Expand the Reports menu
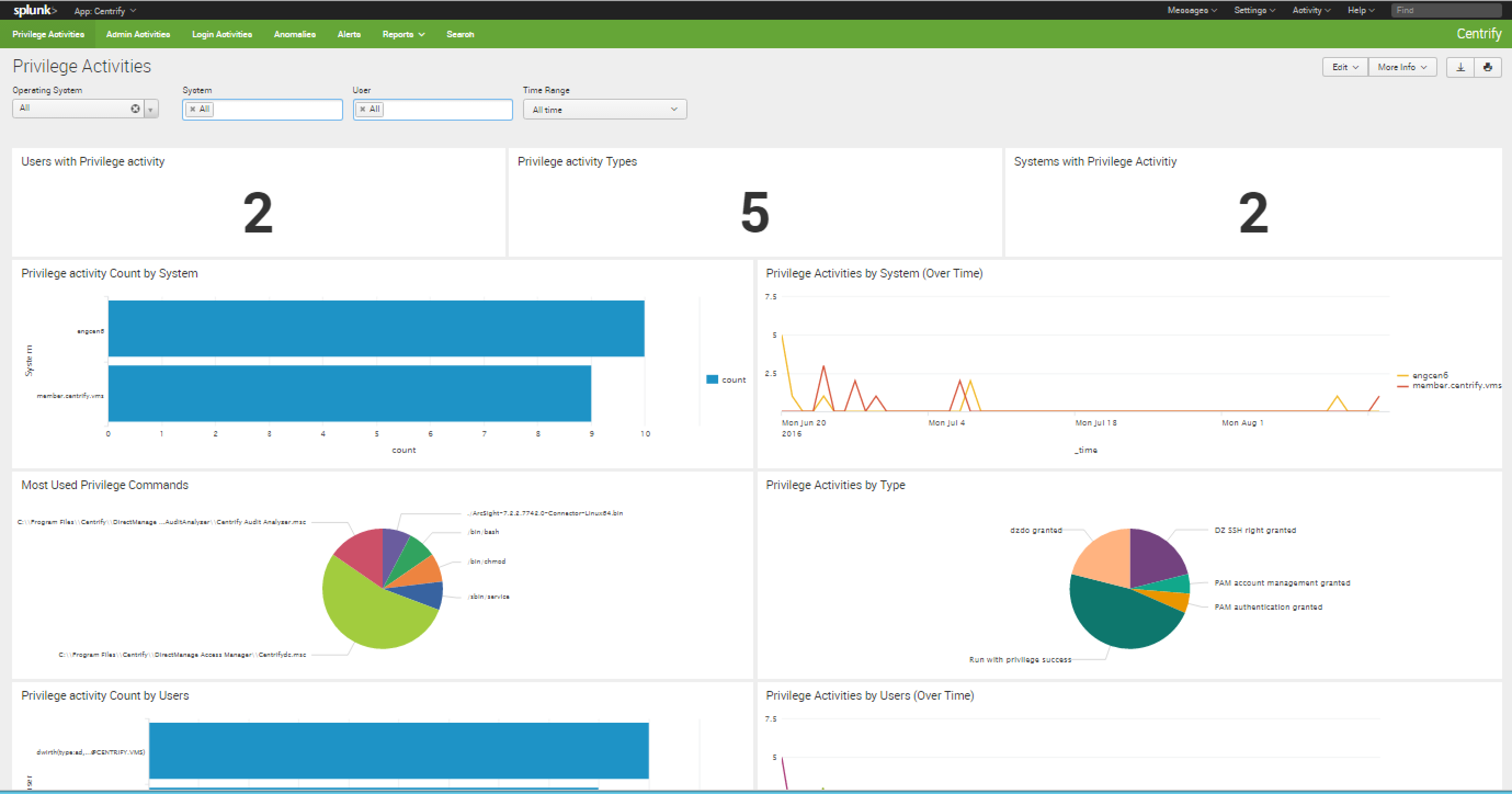 pyautogui.click(x=403, y=34)
